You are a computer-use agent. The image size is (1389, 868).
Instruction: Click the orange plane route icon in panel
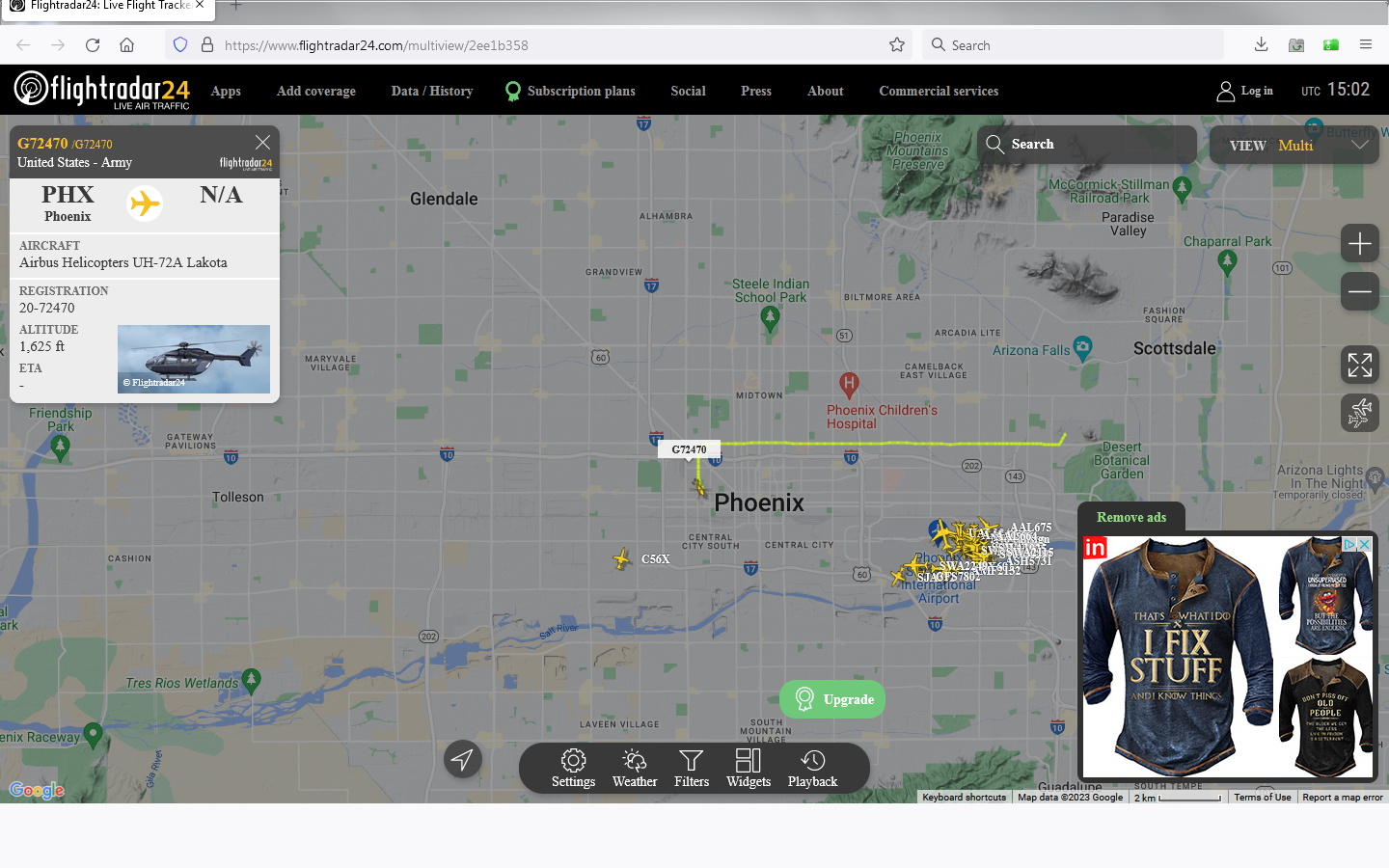(145, 203)
